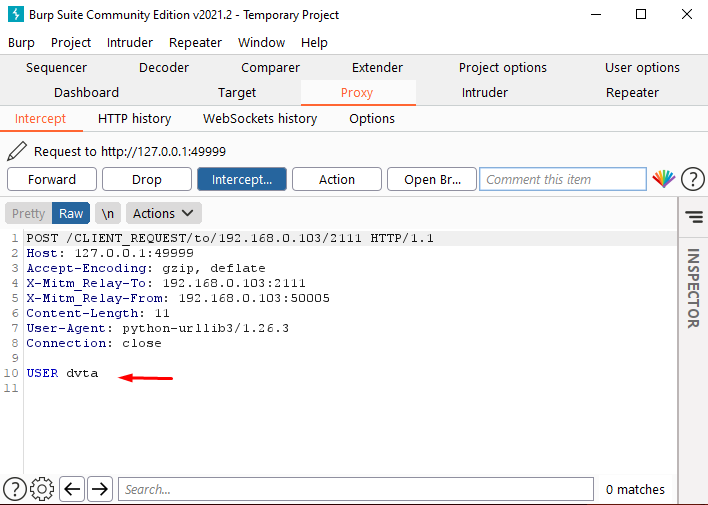The image size is (708, 505).
Task: Toggle non-printable characters \n button
Action: click(x=107, y=213)
